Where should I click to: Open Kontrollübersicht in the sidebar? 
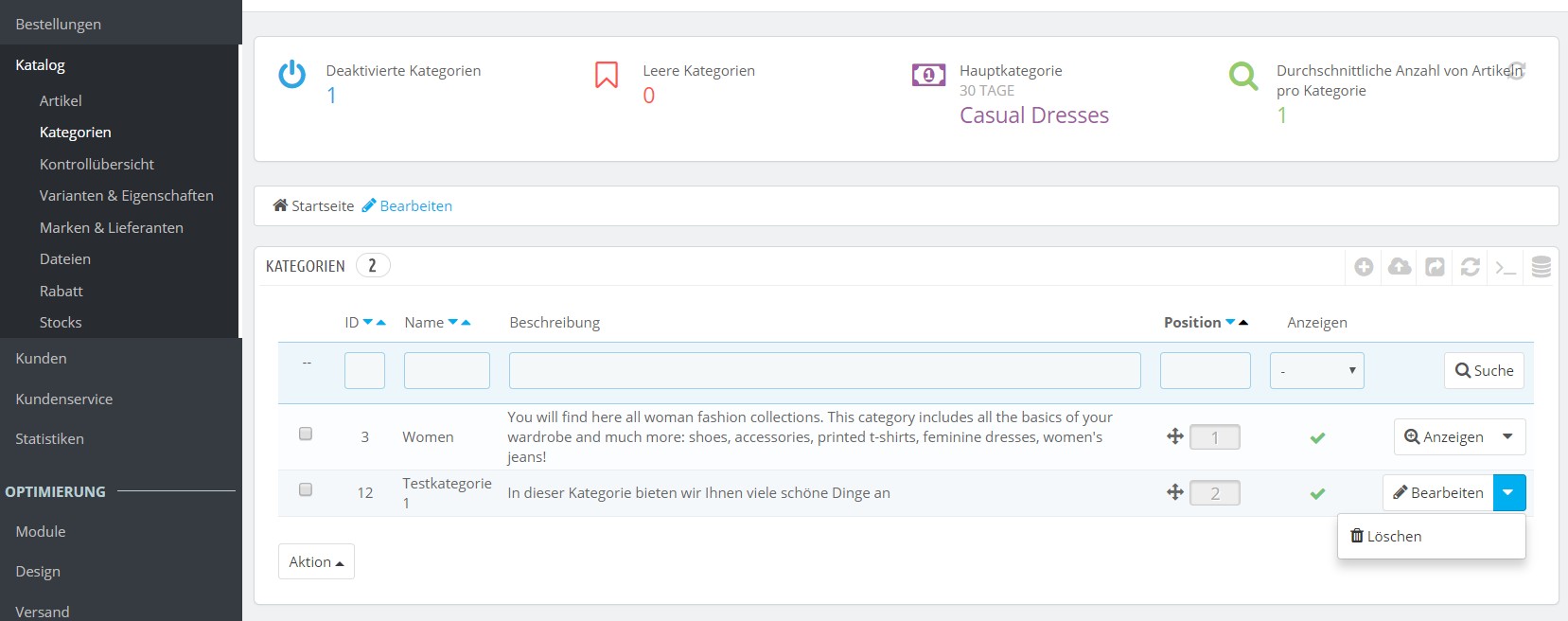(x=97, y=164)
